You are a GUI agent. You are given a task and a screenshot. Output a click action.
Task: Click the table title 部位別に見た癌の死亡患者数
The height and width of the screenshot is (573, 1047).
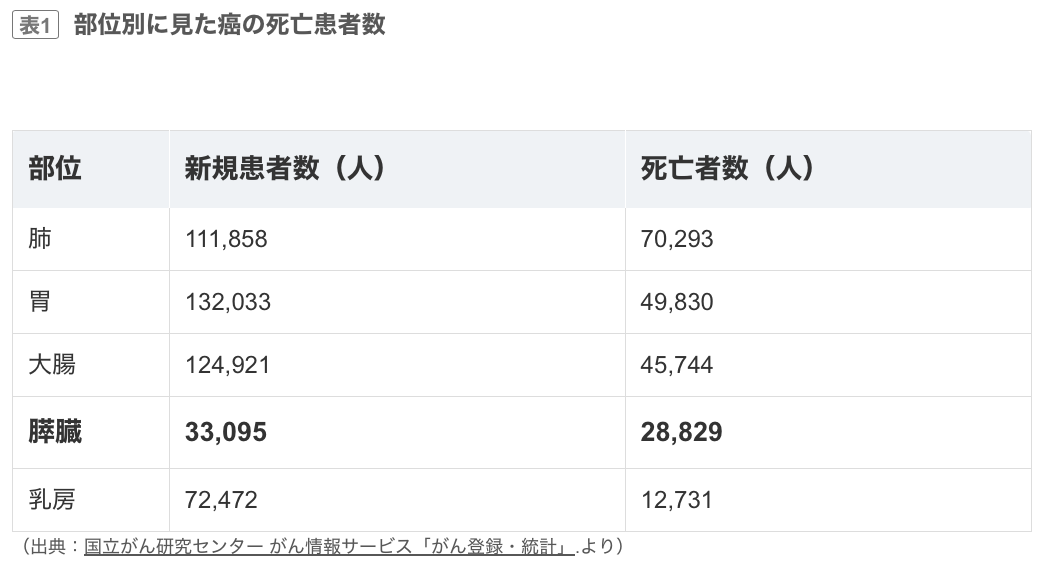pyautogui.click(x=229, y=25)
